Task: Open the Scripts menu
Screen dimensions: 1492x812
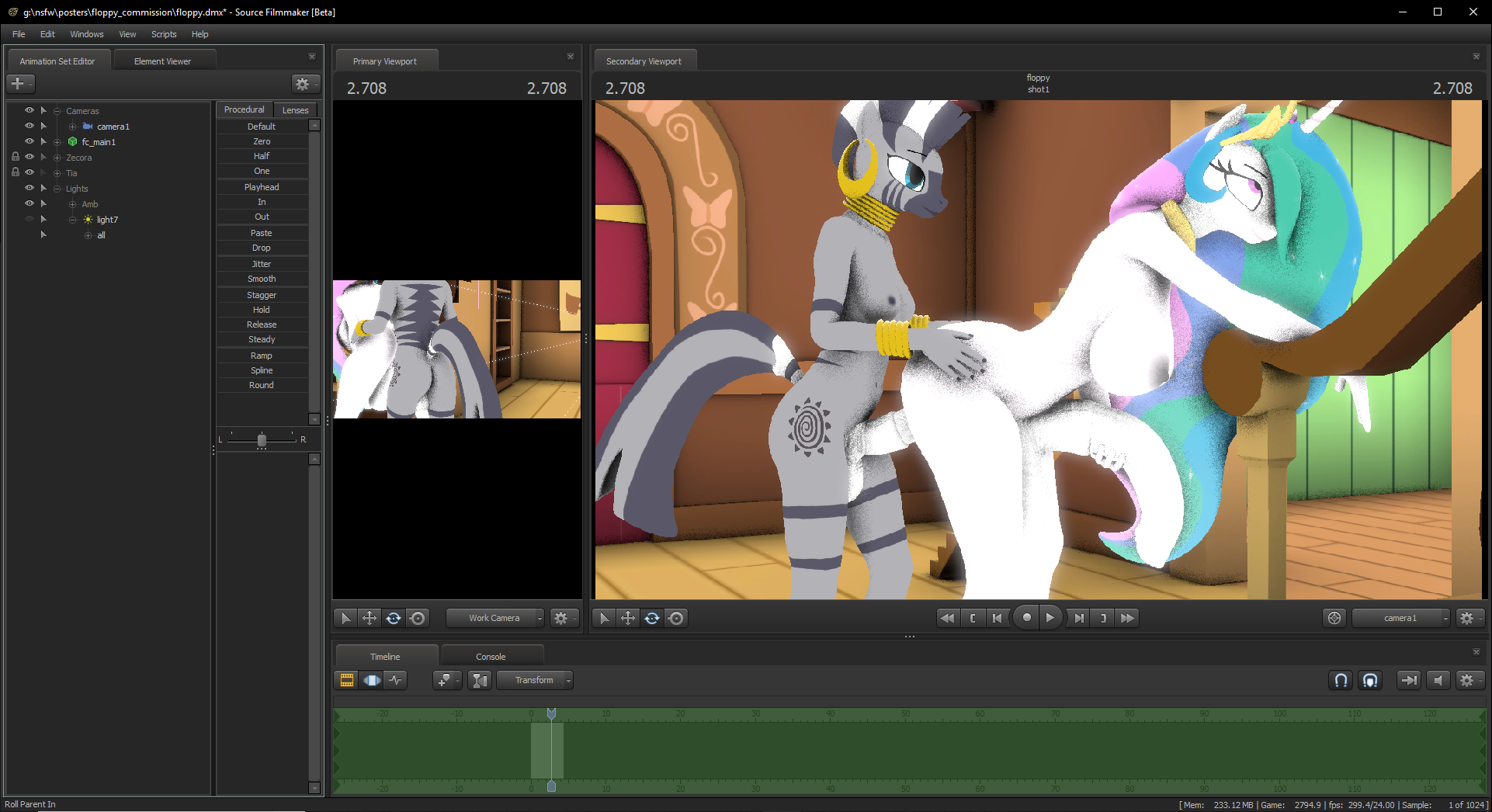Action: point(163,34)
